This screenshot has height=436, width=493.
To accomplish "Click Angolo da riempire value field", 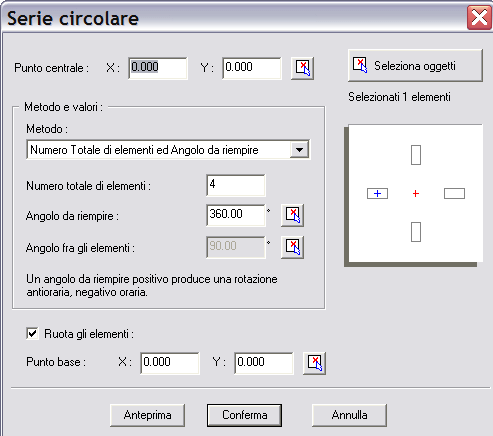I will [236, 215].
